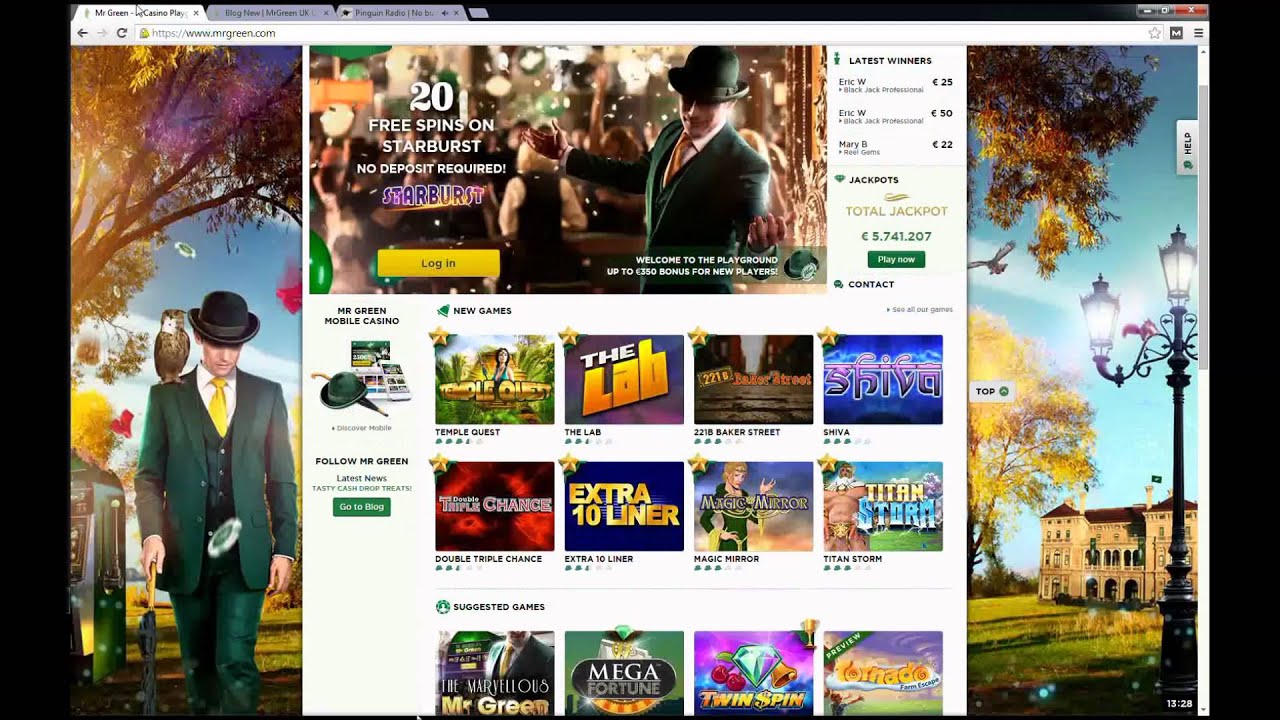The image size is (1280, 720).
Task: Click the browser forward arrow
Action: (x=101, y=33)
